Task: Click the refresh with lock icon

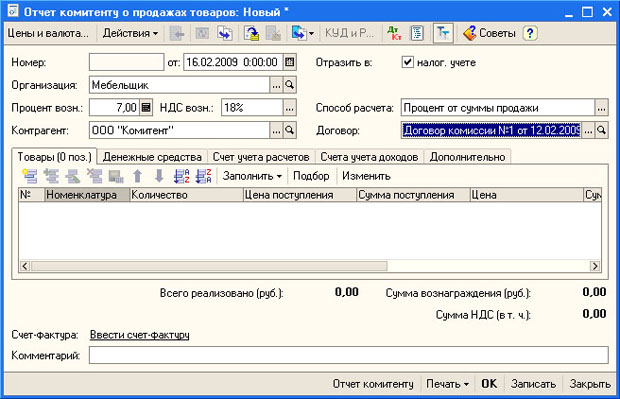Action: (x=251, y=33)
